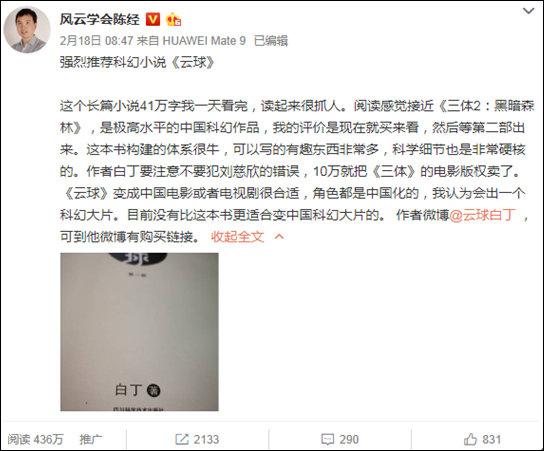This screenshot has width=544, height=451.
Task: Click the caret arrow next to 收起全文
Action: (x=279, y=237)
